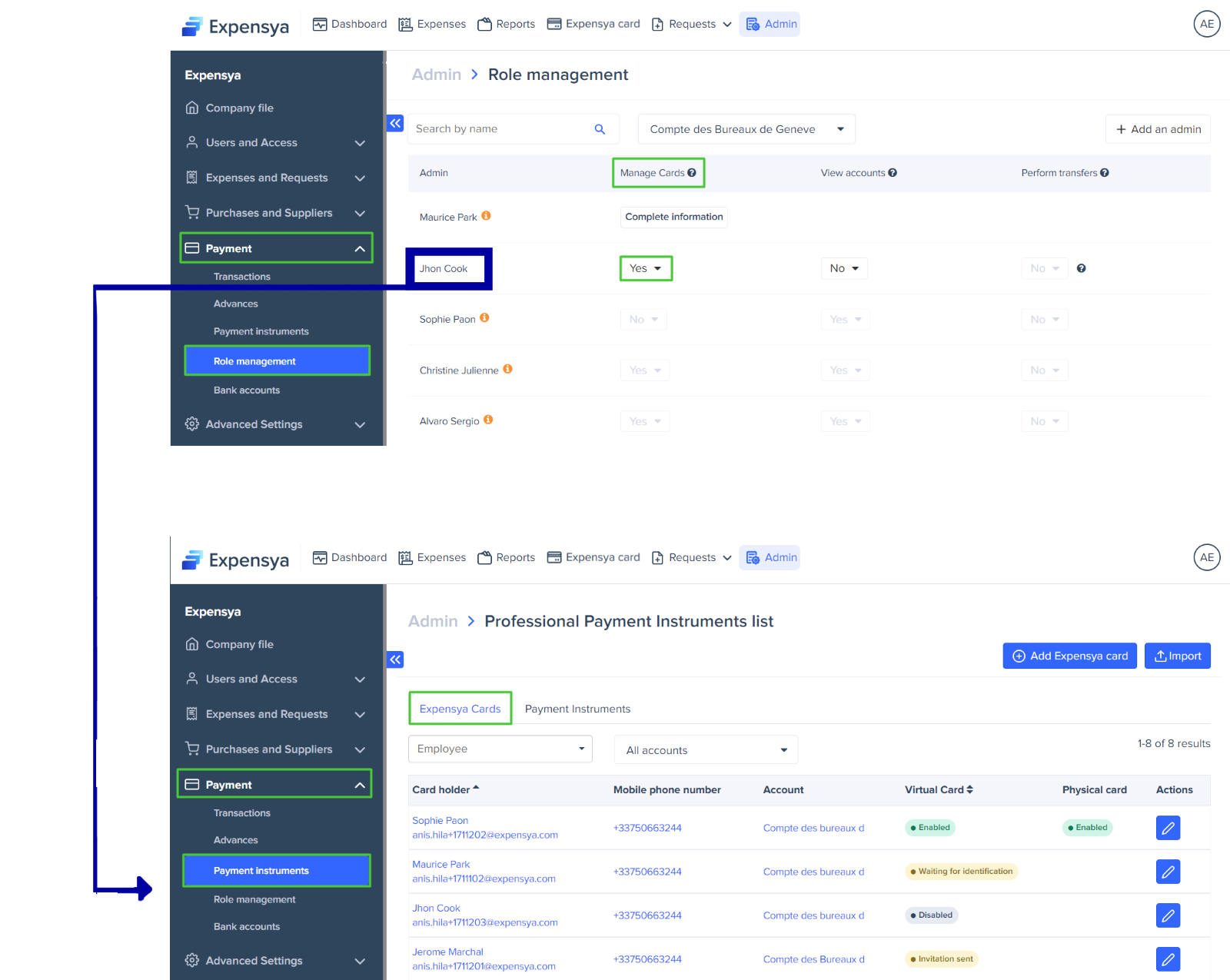Click the edit pencil for Jerome Marchal's card

pyautogui.click(x=1168, y=959)
